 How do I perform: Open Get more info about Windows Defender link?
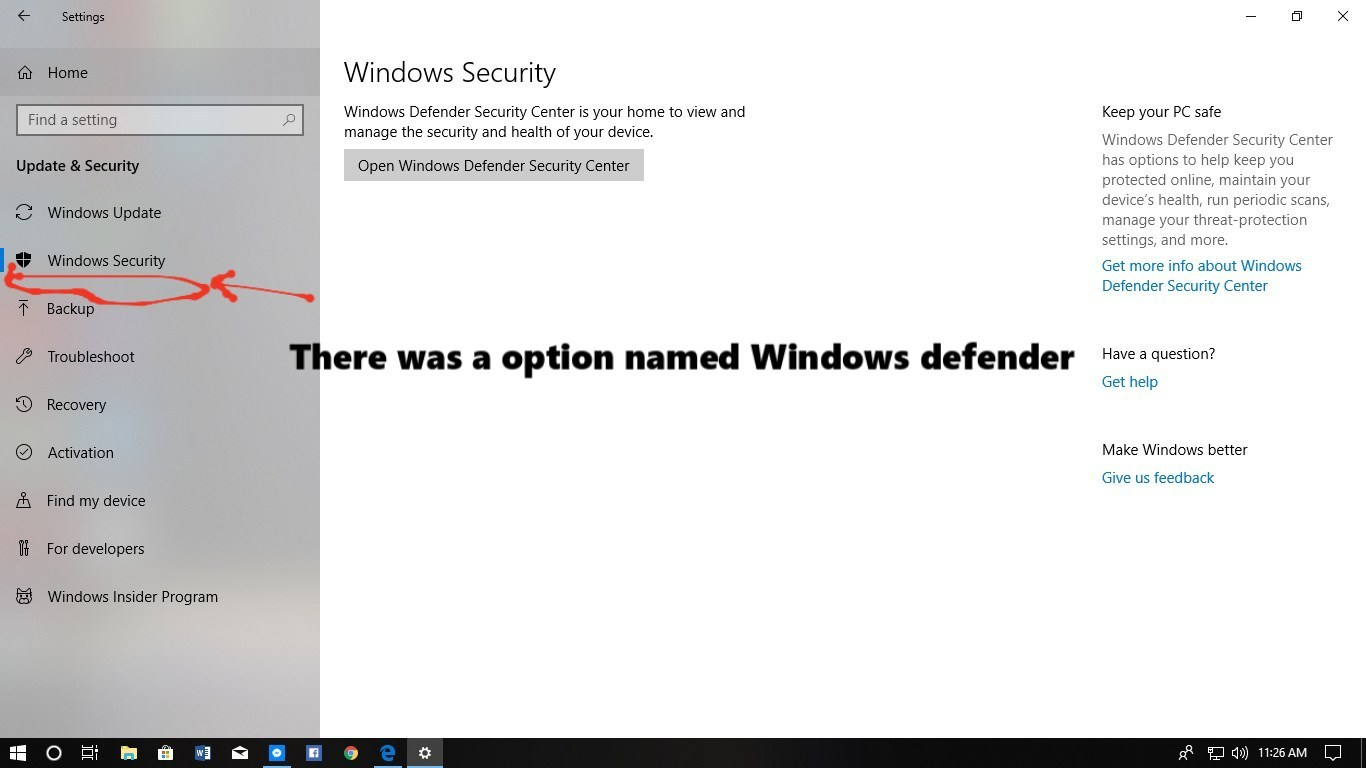pos(1201,276)
